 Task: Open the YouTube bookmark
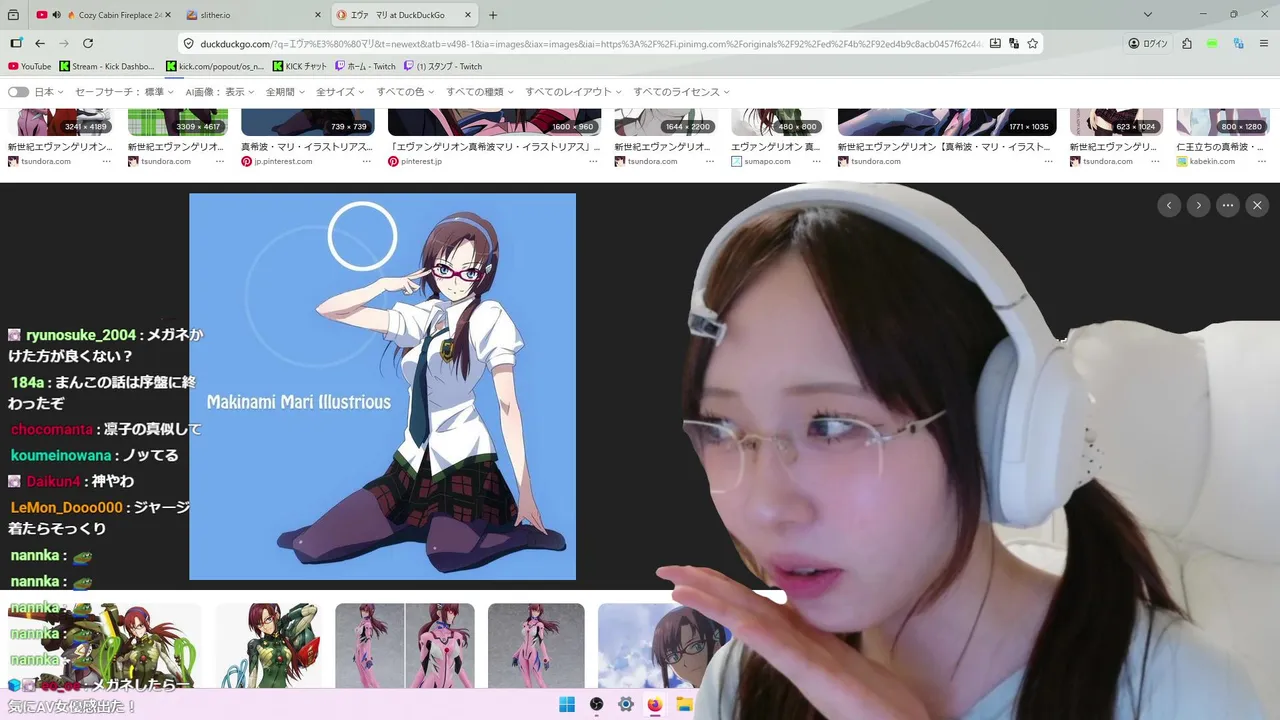pos(29,66)
